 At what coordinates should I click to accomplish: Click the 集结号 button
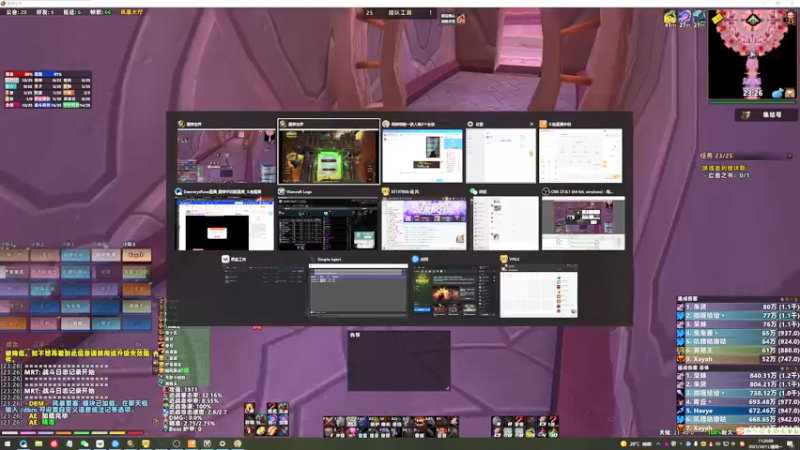(766, 115)
